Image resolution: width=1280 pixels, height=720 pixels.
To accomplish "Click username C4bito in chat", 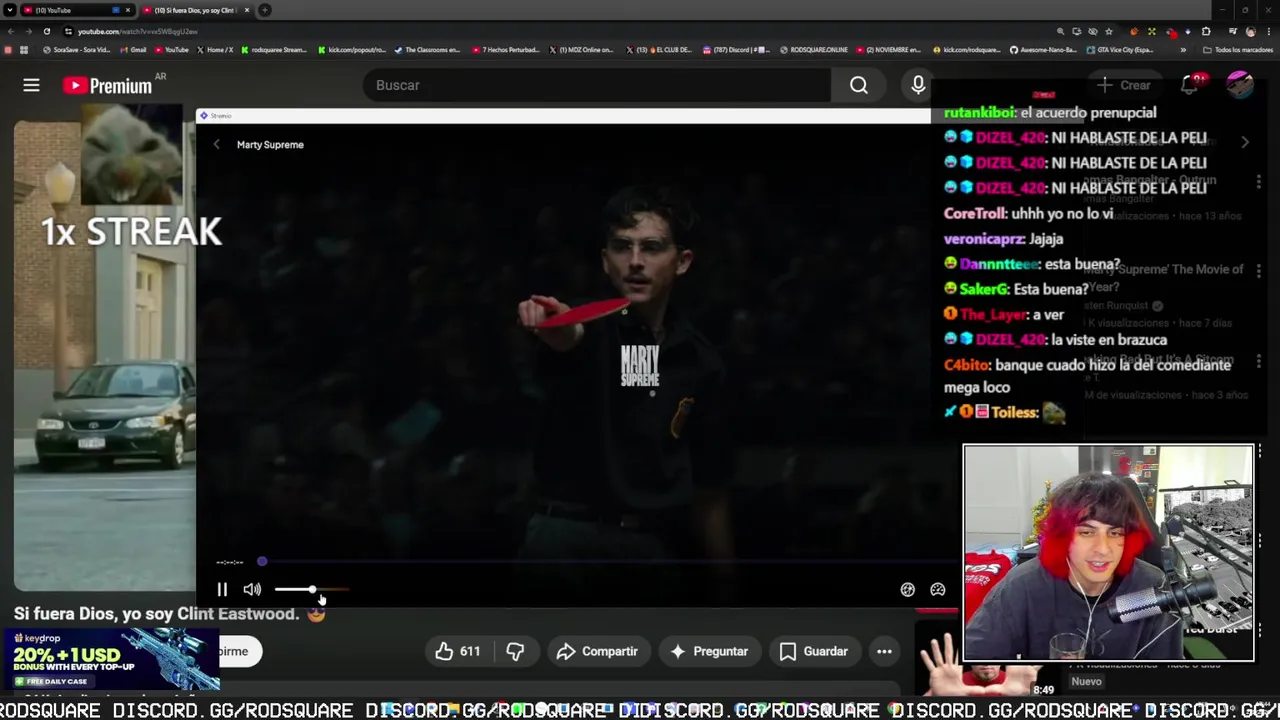I will click(967, 365).
